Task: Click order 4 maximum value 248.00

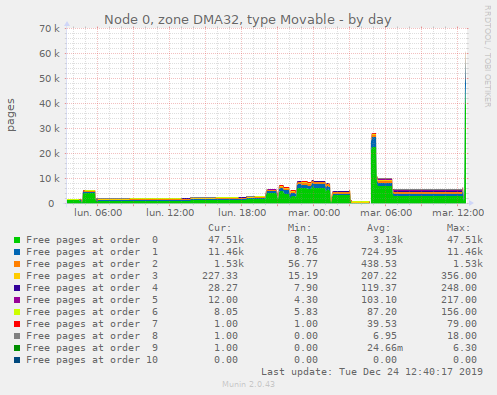Action: coord(459,288)
